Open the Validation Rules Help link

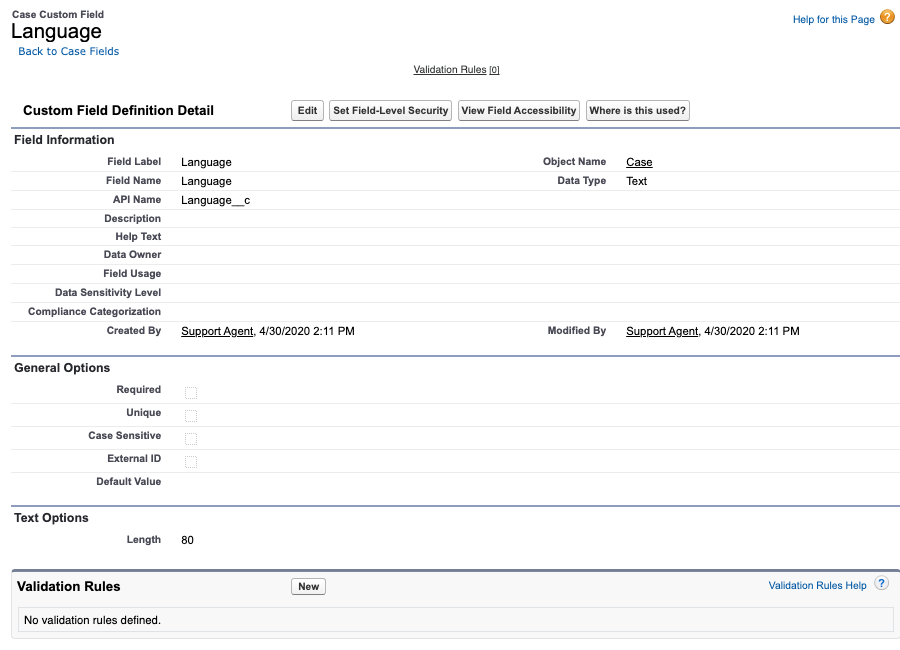tap(817, 586)
